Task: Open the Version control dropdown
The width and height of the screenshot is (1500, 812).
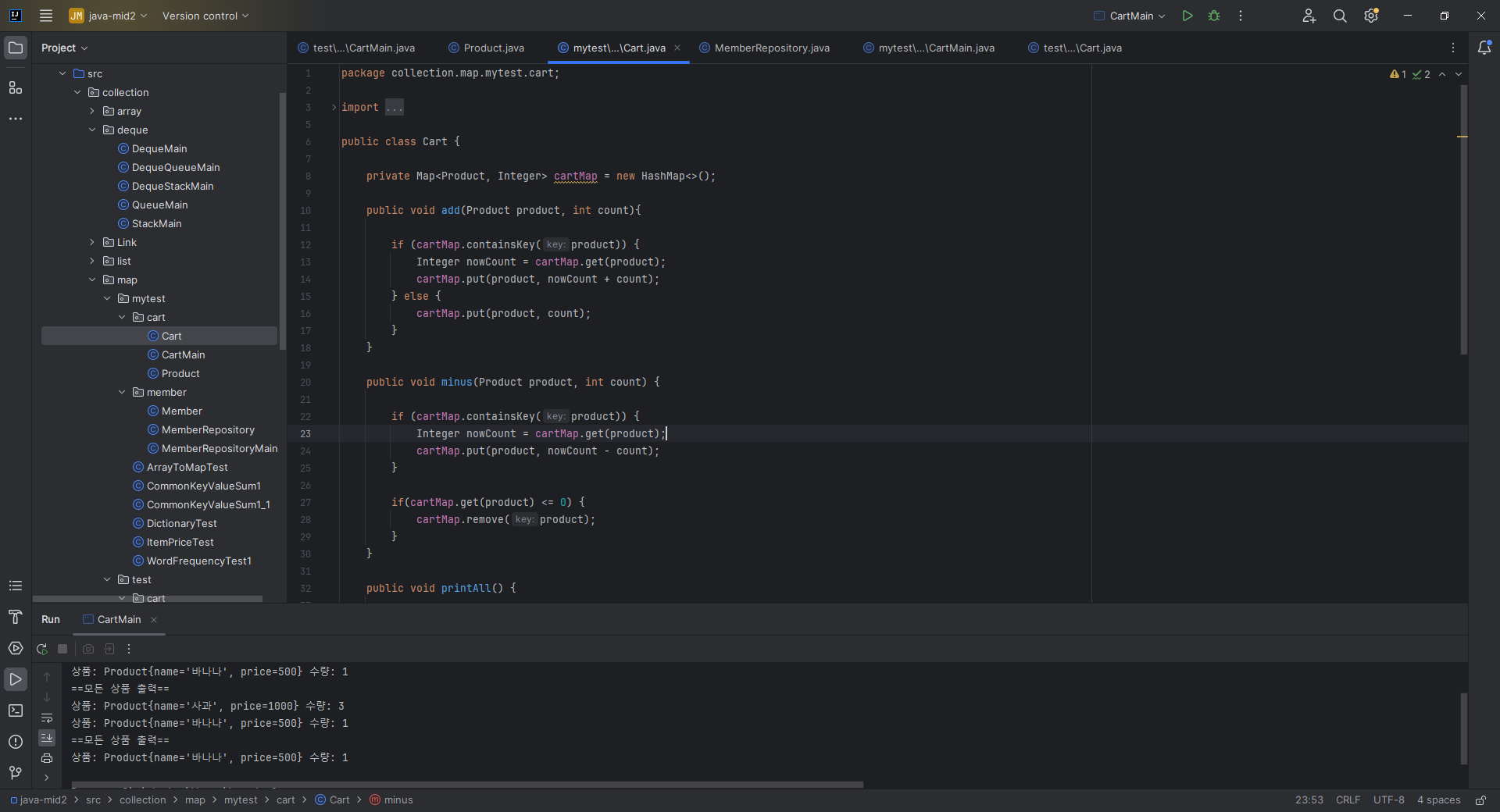Action: tap(205, 16)
